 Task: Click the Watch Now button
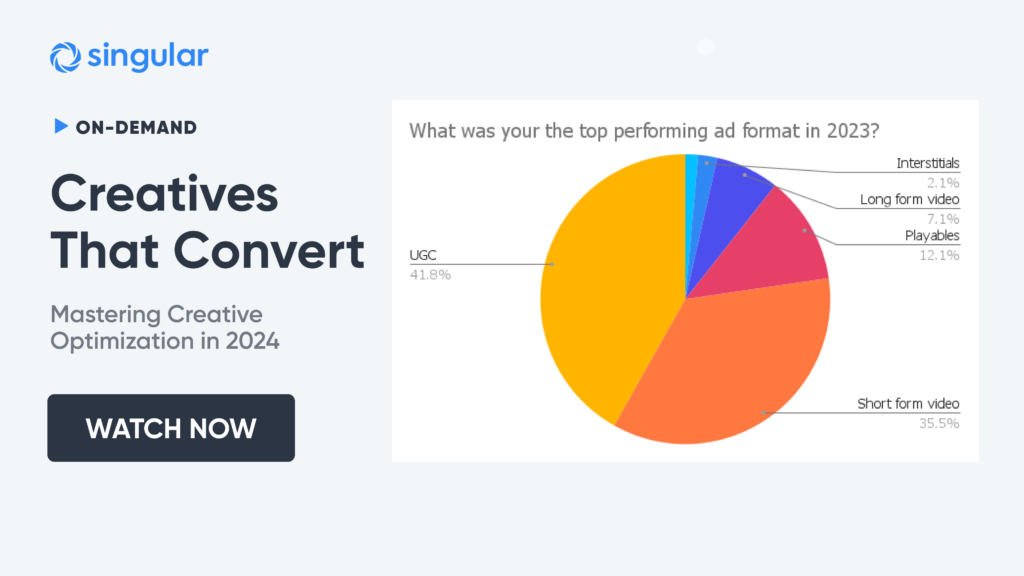pyautogui.click(x=171, y=428)
